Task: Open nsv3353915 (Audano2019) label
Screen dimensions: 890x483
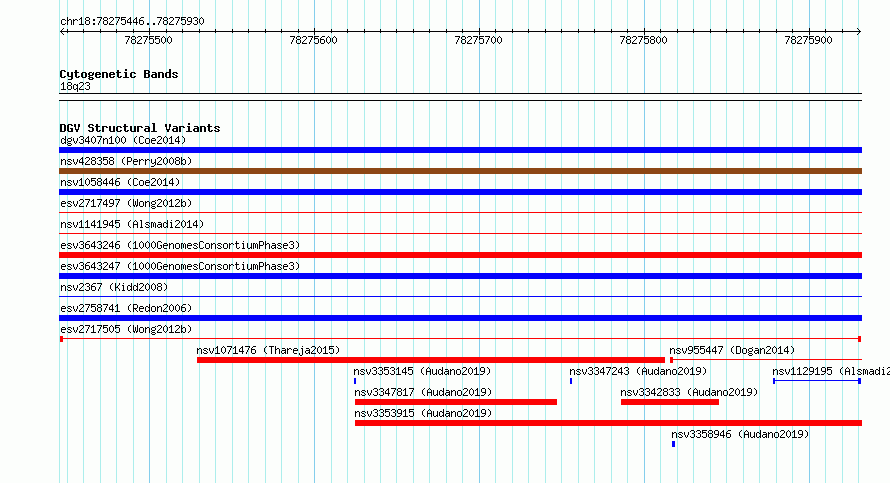Action: coord(423,413)
